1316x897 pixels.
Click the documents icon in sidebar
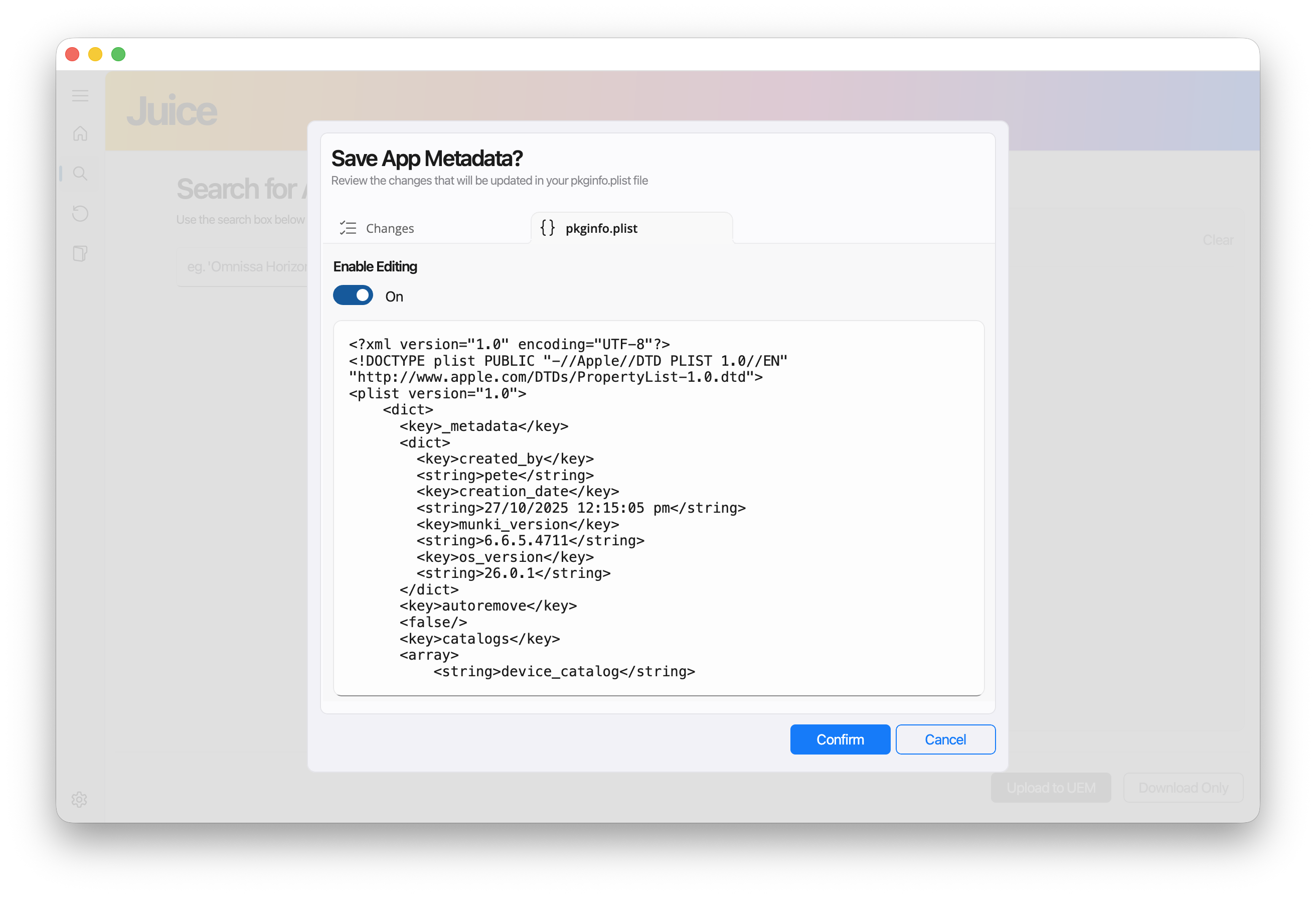(80, 253)
